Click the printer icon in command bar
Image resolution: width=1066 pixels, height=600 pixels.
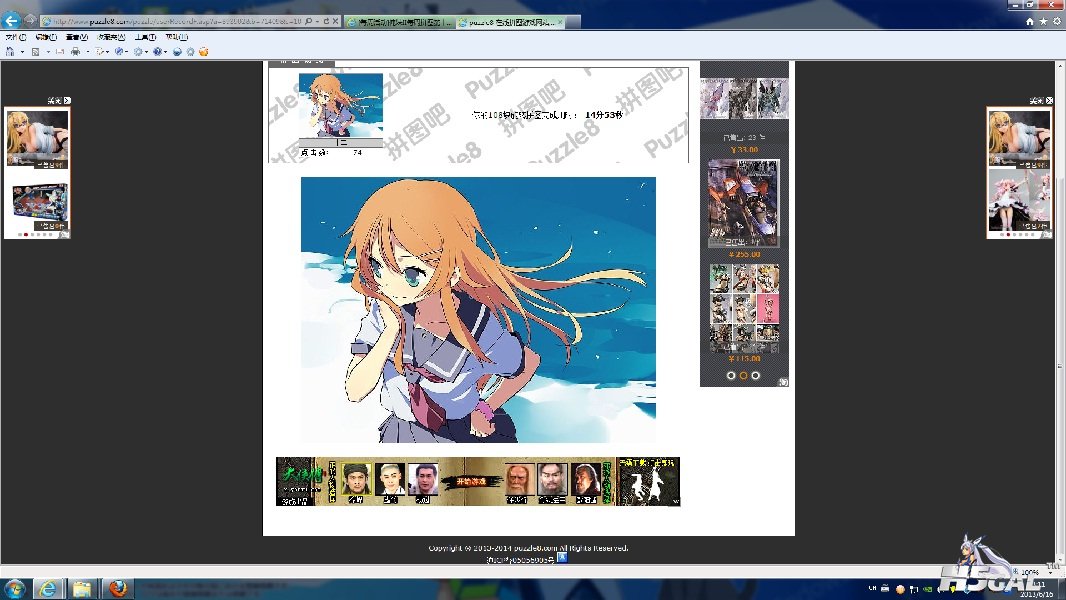[x=75, y=52]
